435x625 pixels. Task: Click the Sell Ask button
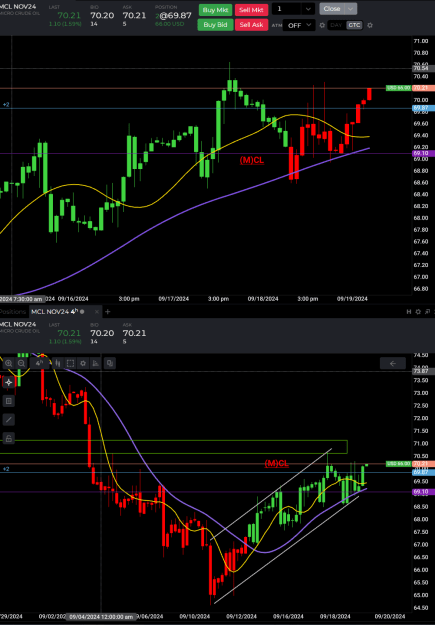click(x=251, y=25)
